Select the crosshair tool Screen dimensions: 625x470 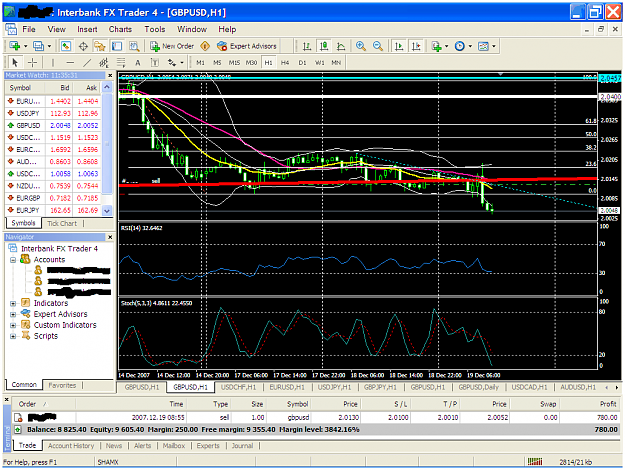coord(33,63)
